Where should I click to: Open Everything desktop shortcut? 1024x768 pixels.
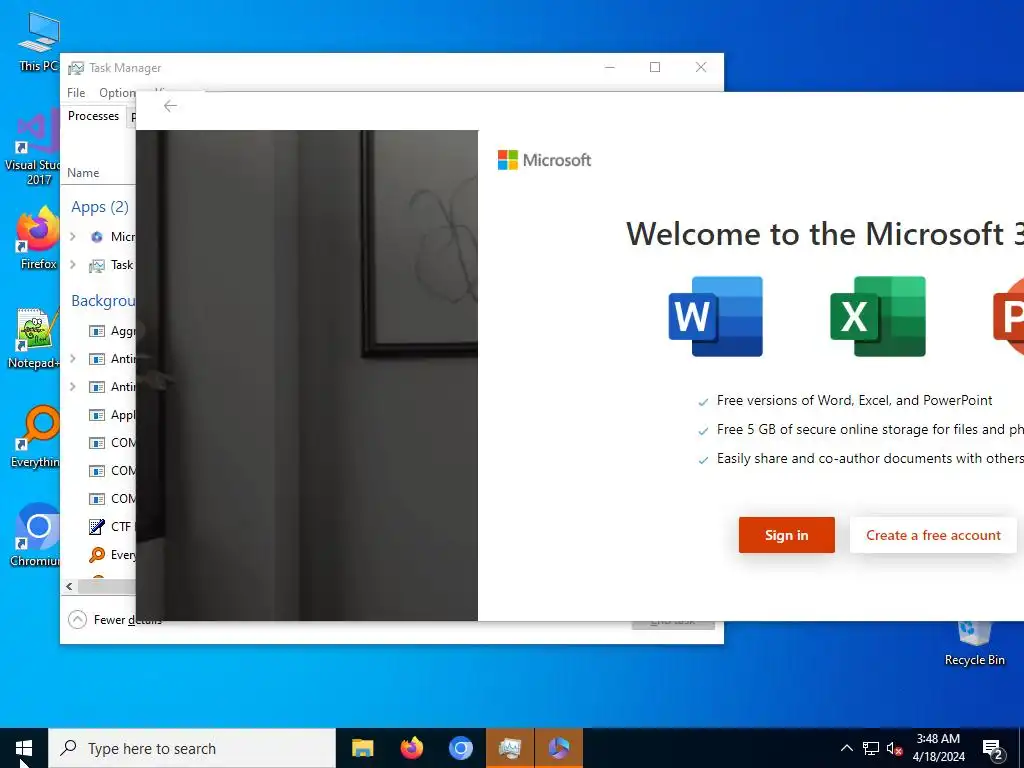[35, 437]
